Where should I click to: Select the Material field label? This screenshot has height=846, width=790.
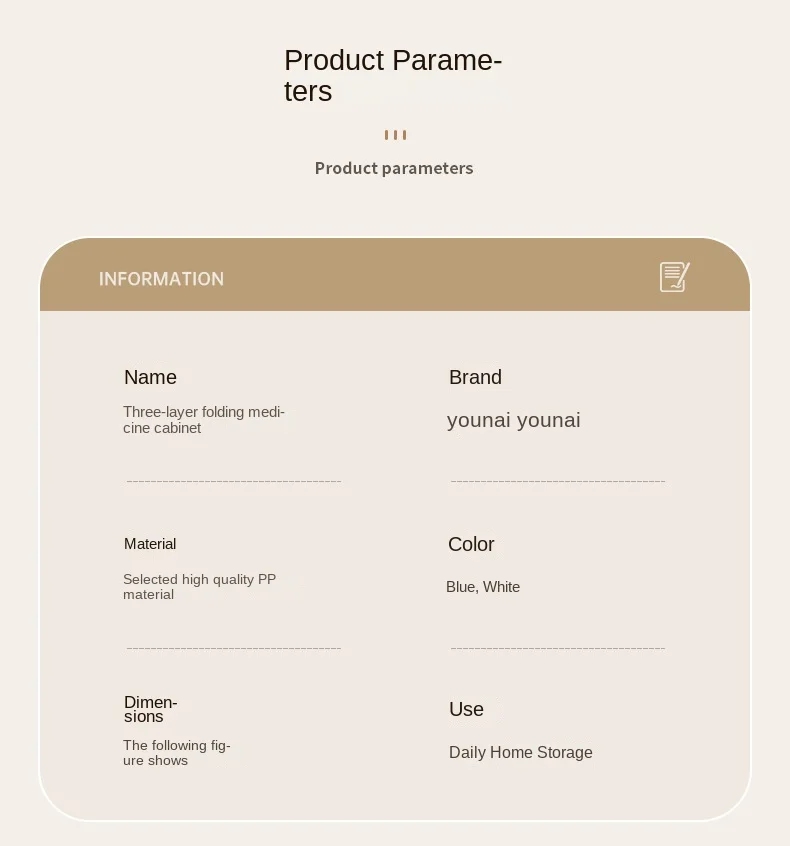click(x=150, y=544)
